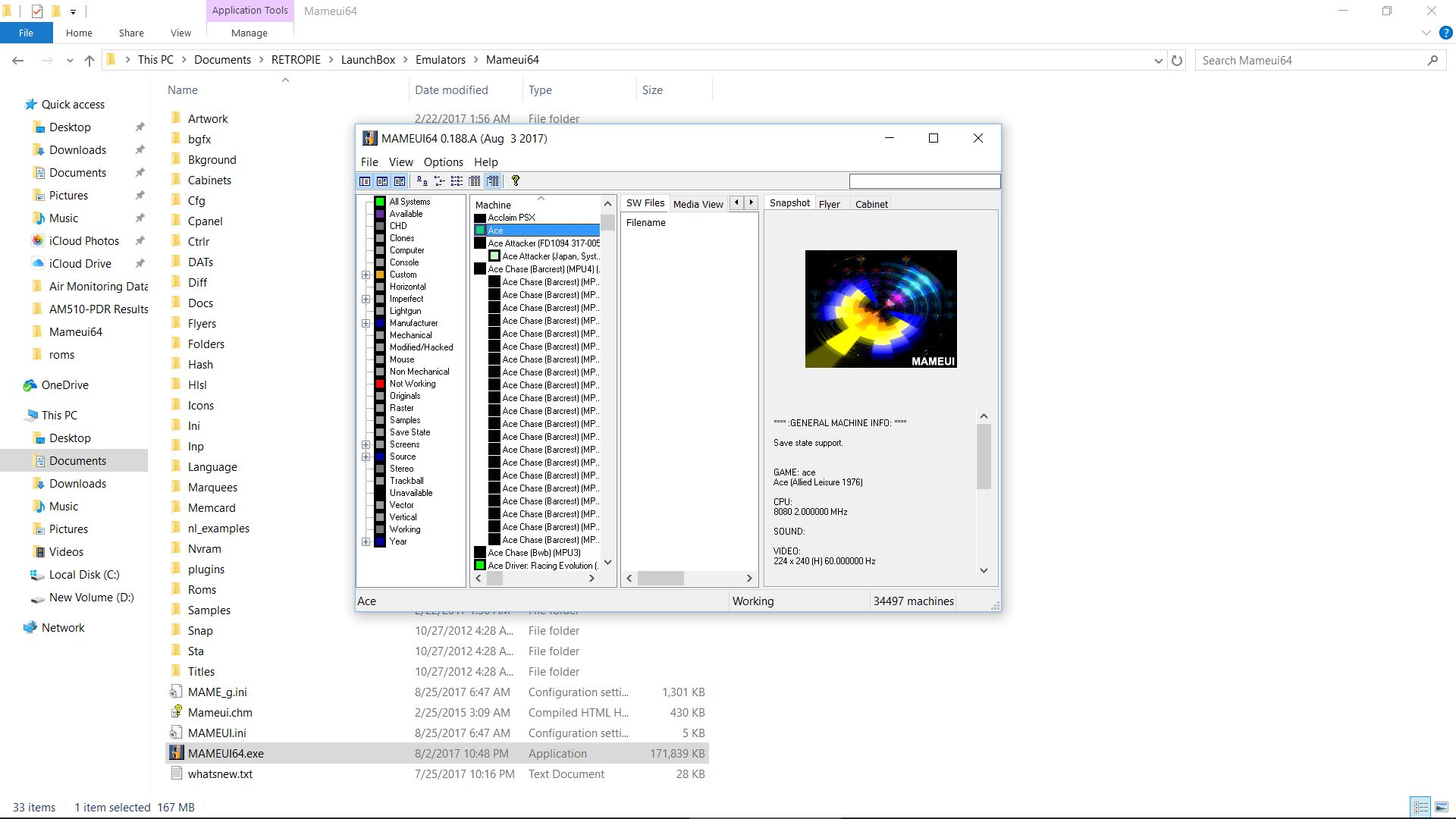Click the Ace Driver: Racing Evolution machine icon

click(x=480, y=566)
